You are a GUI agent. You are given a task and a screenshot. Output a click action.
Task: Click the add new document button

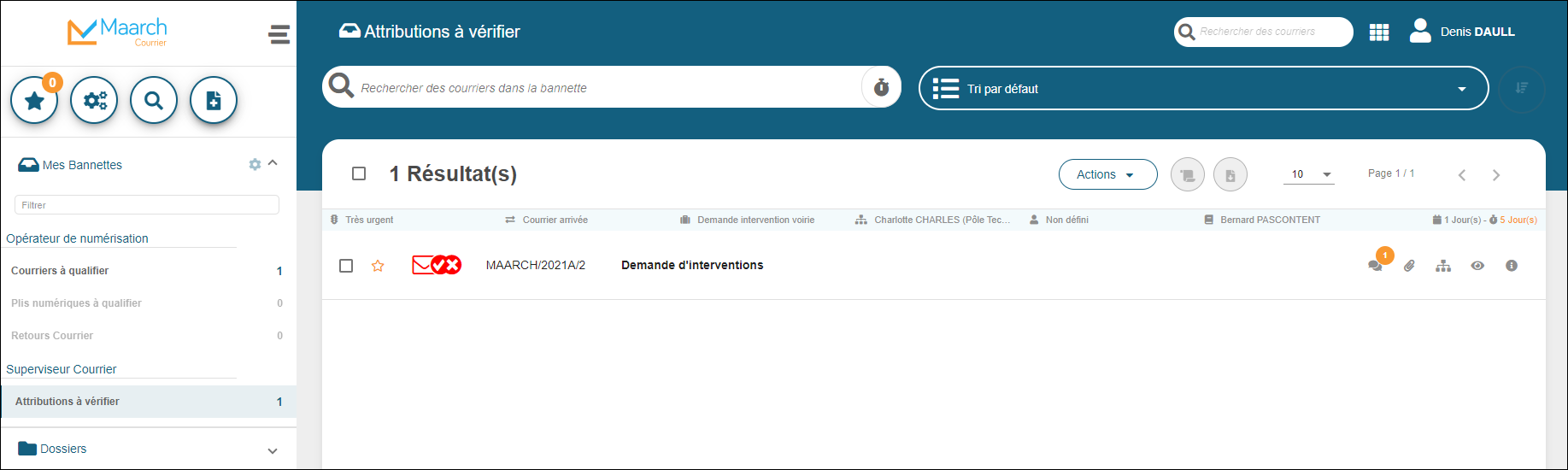click(214, 101)
